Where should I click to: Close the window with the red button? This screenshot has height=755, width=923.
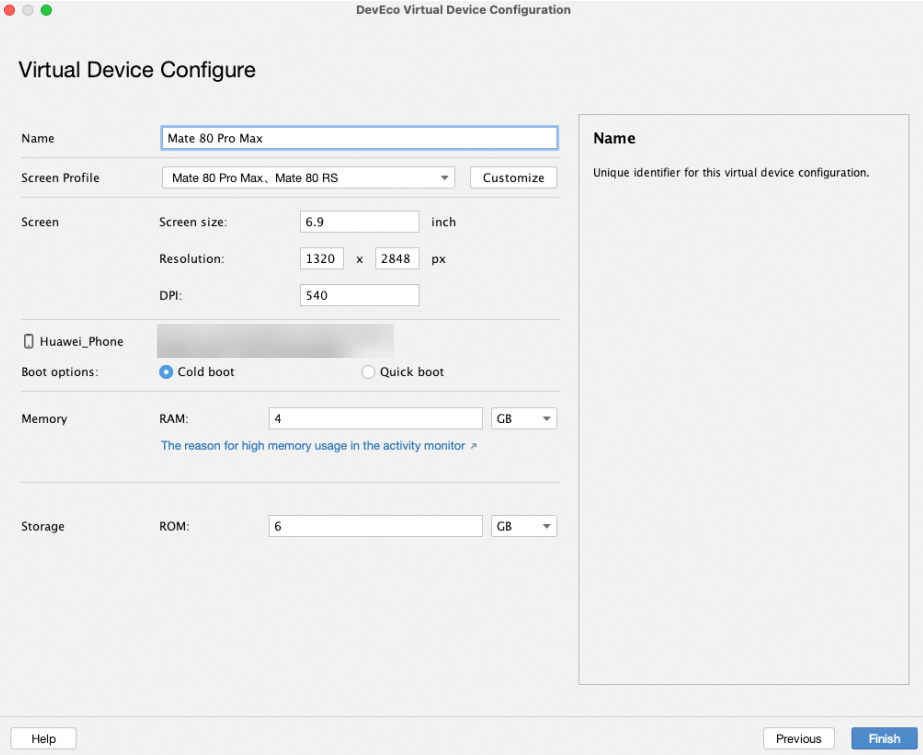pos(9,10)
